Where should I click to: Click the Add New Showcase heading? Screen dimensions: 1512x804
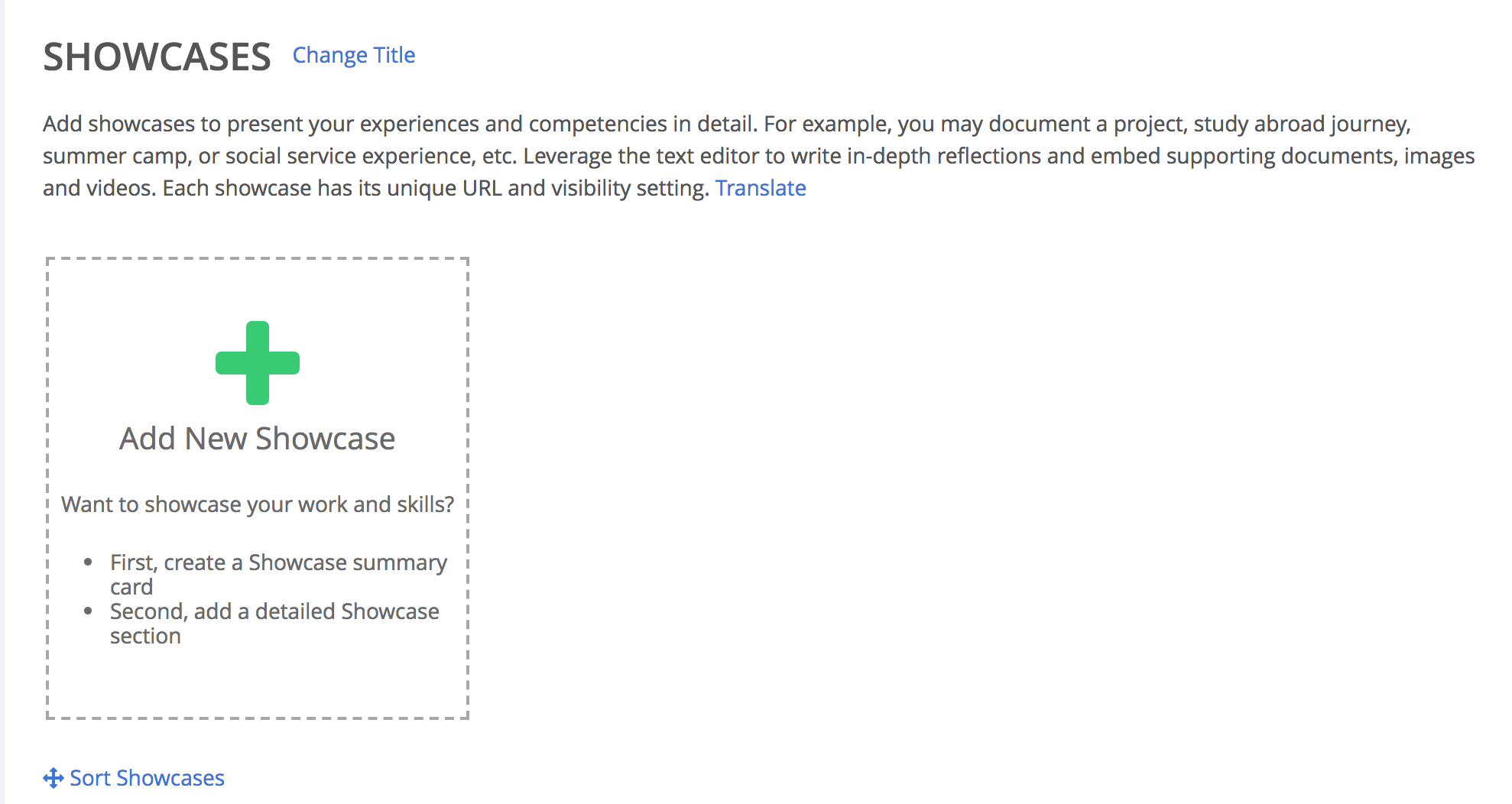(x=258, y=439)
